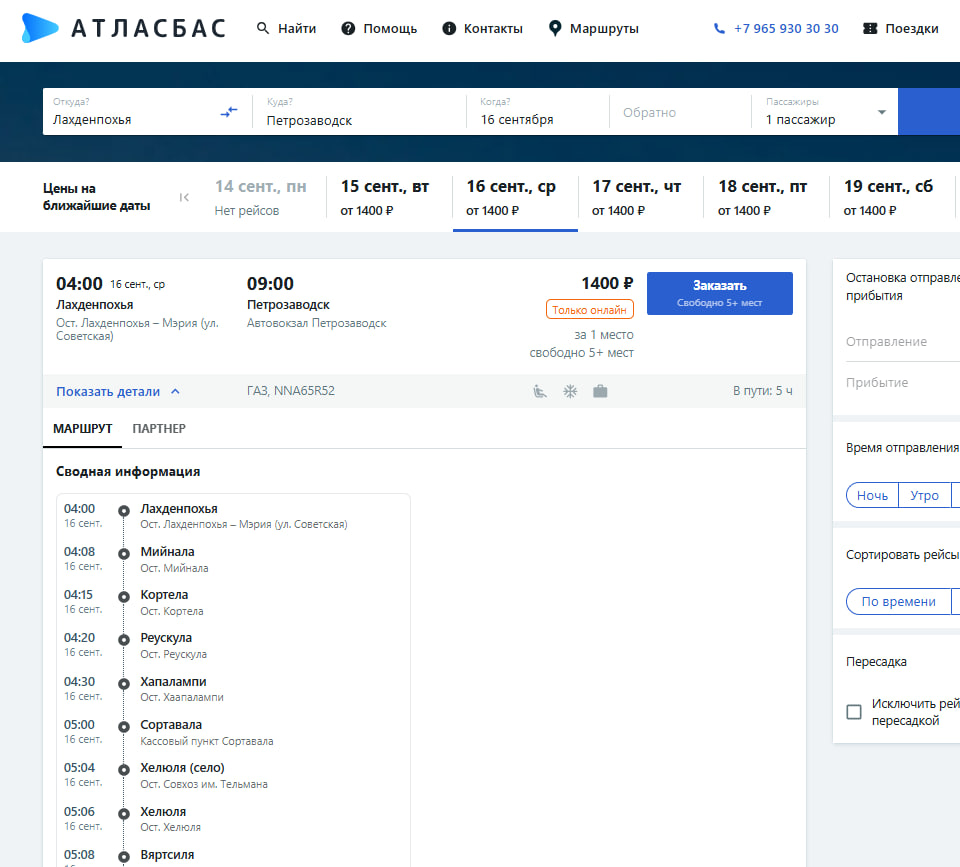The height and width of the screenshot is (867, 960).
Task: Swap departure and destination cities
Action: coord(229,111)
